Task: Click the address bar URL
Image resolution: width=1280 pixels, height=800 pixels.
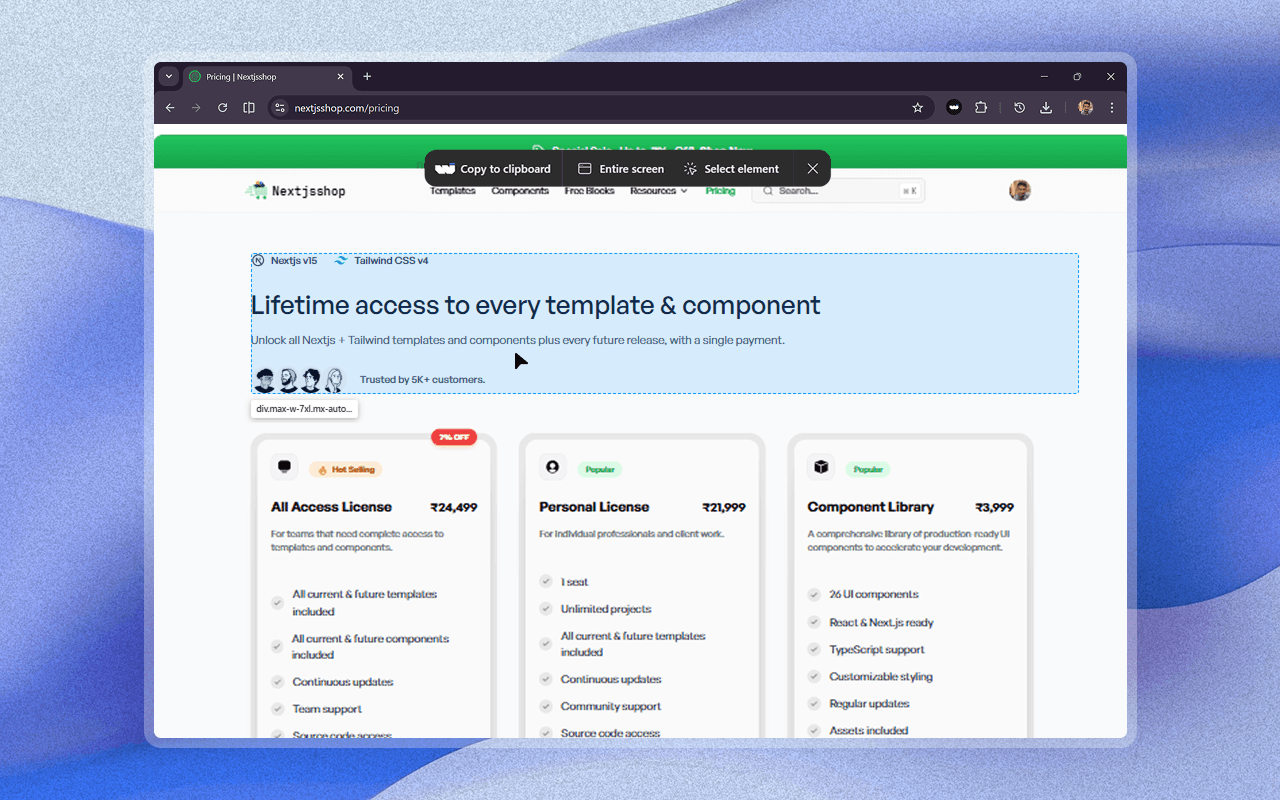Action: (x=347, y=108)
